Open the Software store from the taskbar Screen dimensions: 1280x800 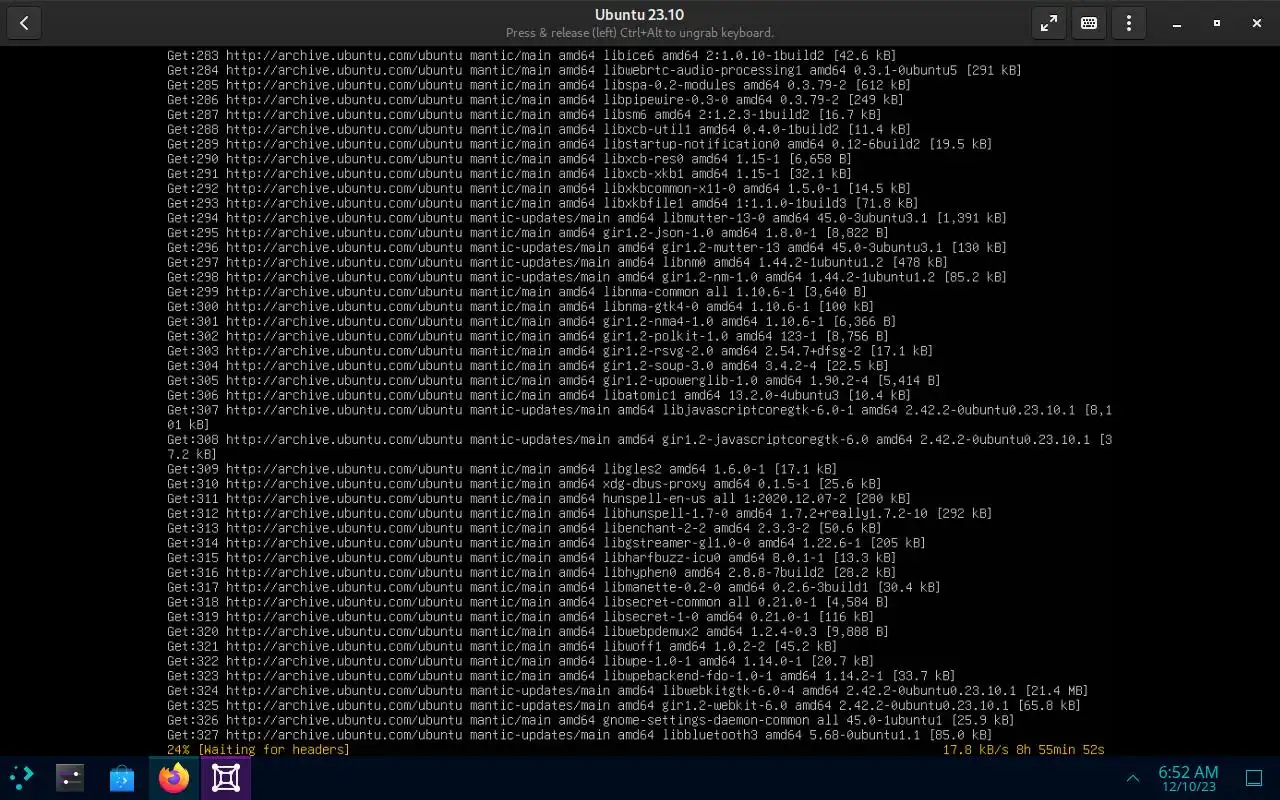(122, 778)
